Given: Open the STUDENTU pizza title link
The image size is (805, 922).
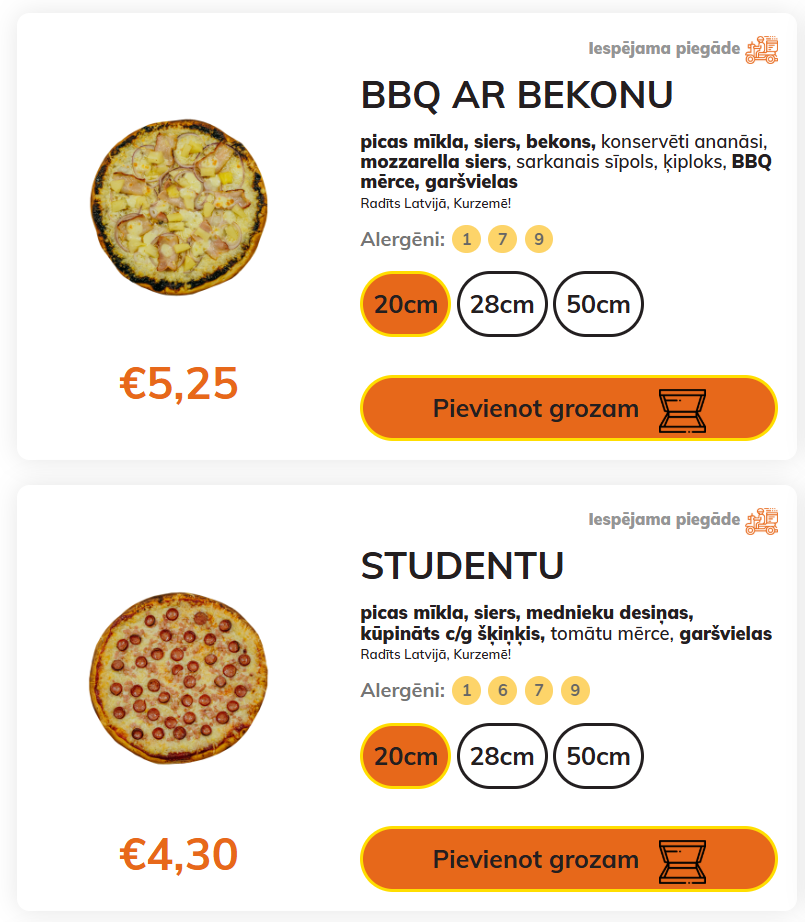Looking at the screenshot, I should coord(462,567).
